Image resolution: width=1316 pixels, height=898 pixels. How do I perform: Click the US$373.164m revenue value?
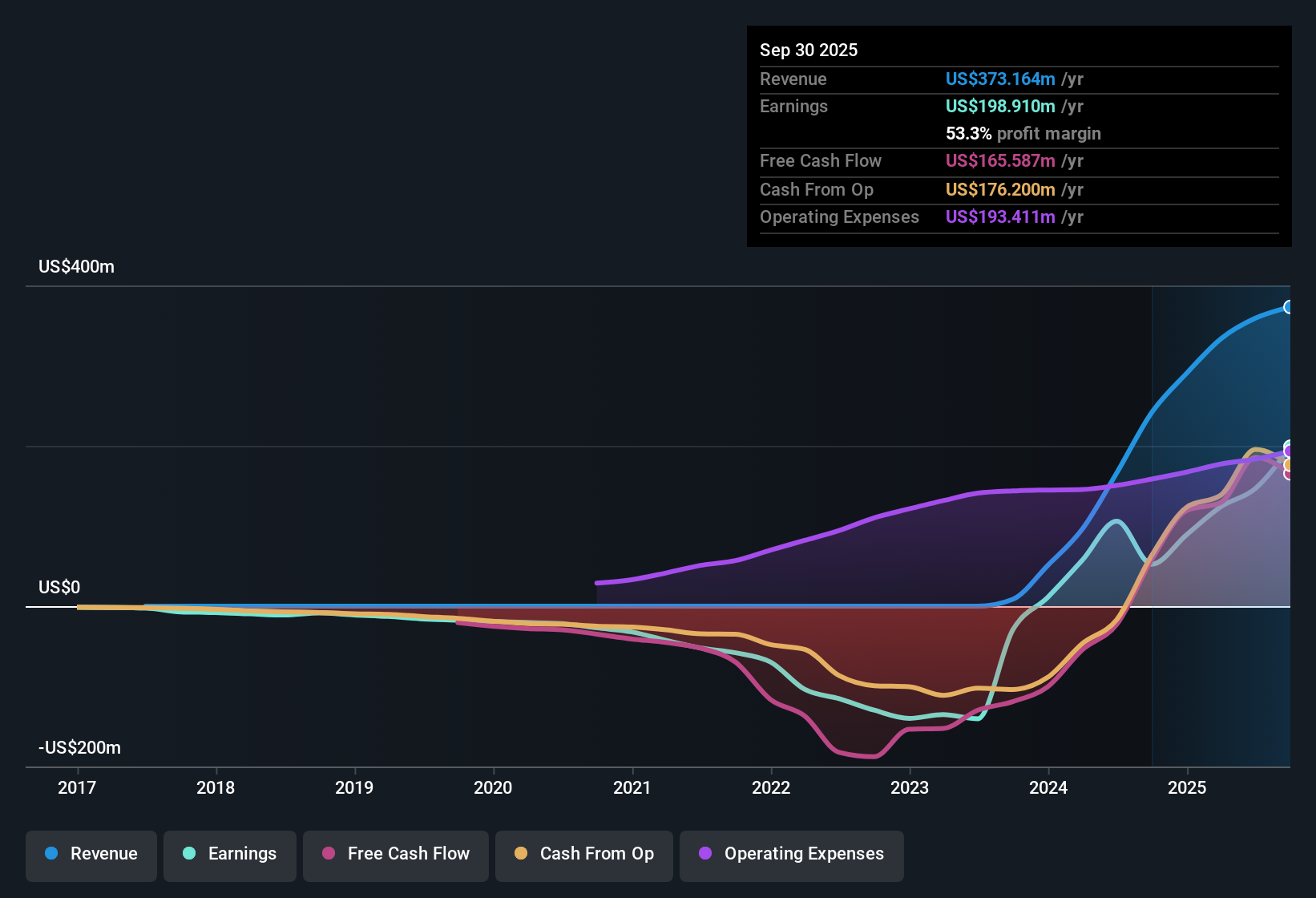pyautogui.click(x=999, y=79)
